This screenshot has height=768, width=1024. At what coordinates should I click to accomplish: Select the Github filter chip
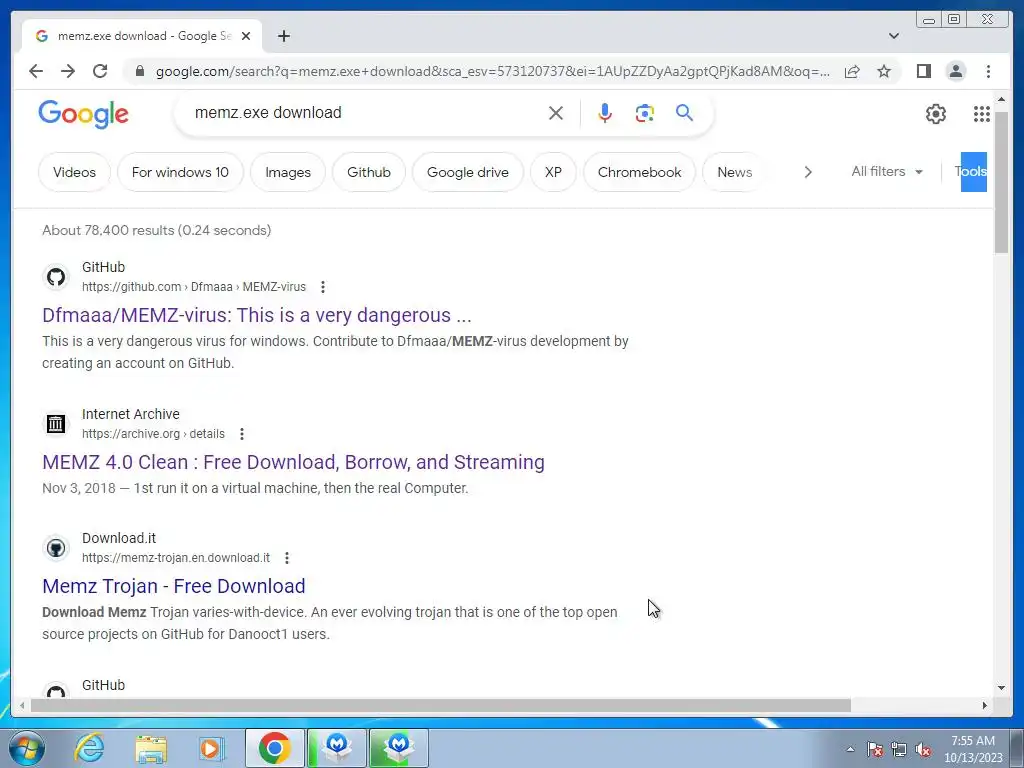click(369, 172)
